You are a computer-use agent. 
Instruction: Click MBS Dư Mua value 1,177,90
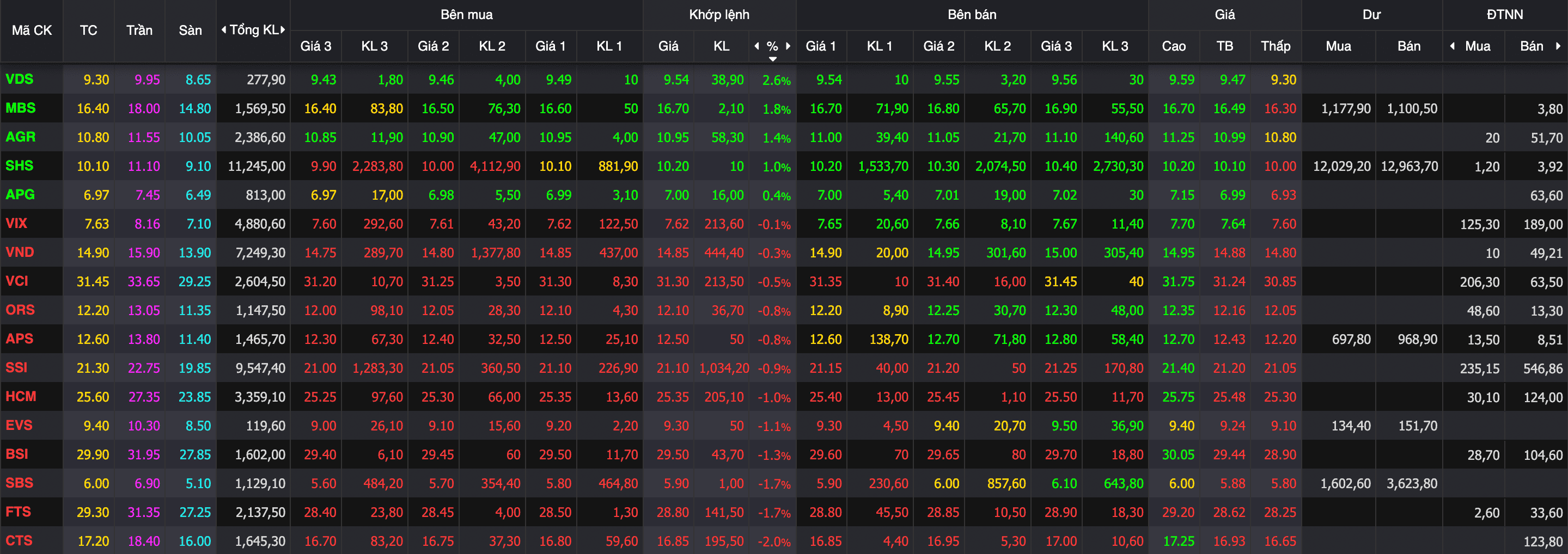[1346, 109]
